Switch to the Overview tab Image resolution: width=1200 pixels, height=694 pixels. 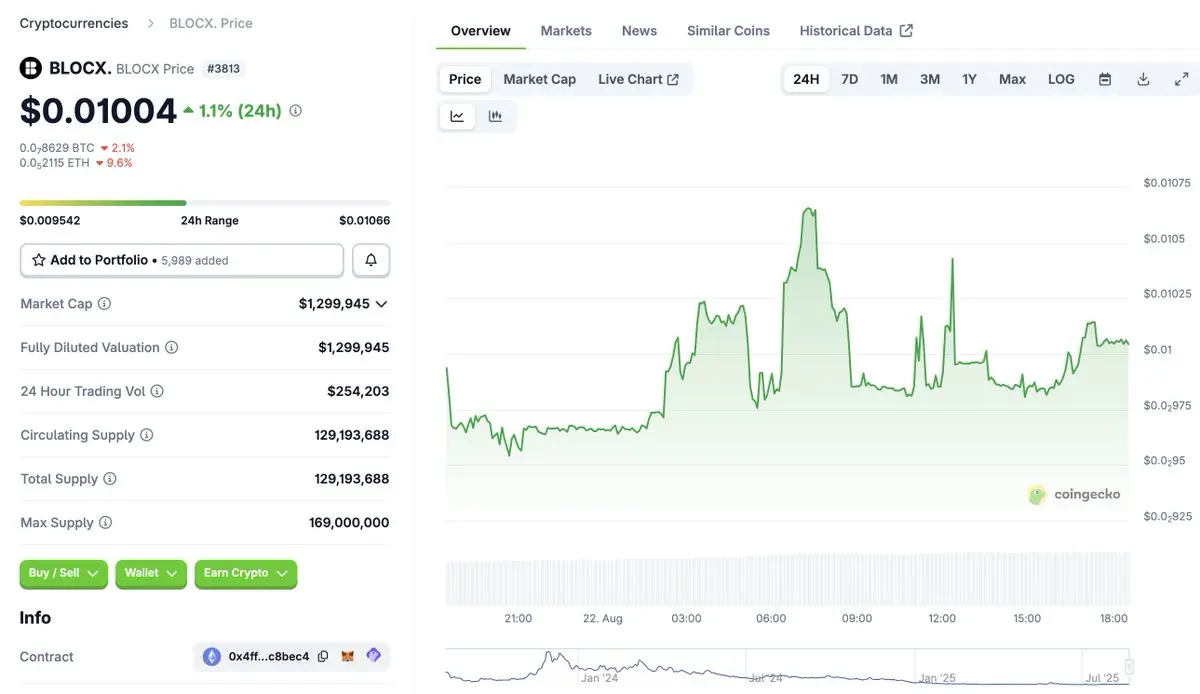481,31
